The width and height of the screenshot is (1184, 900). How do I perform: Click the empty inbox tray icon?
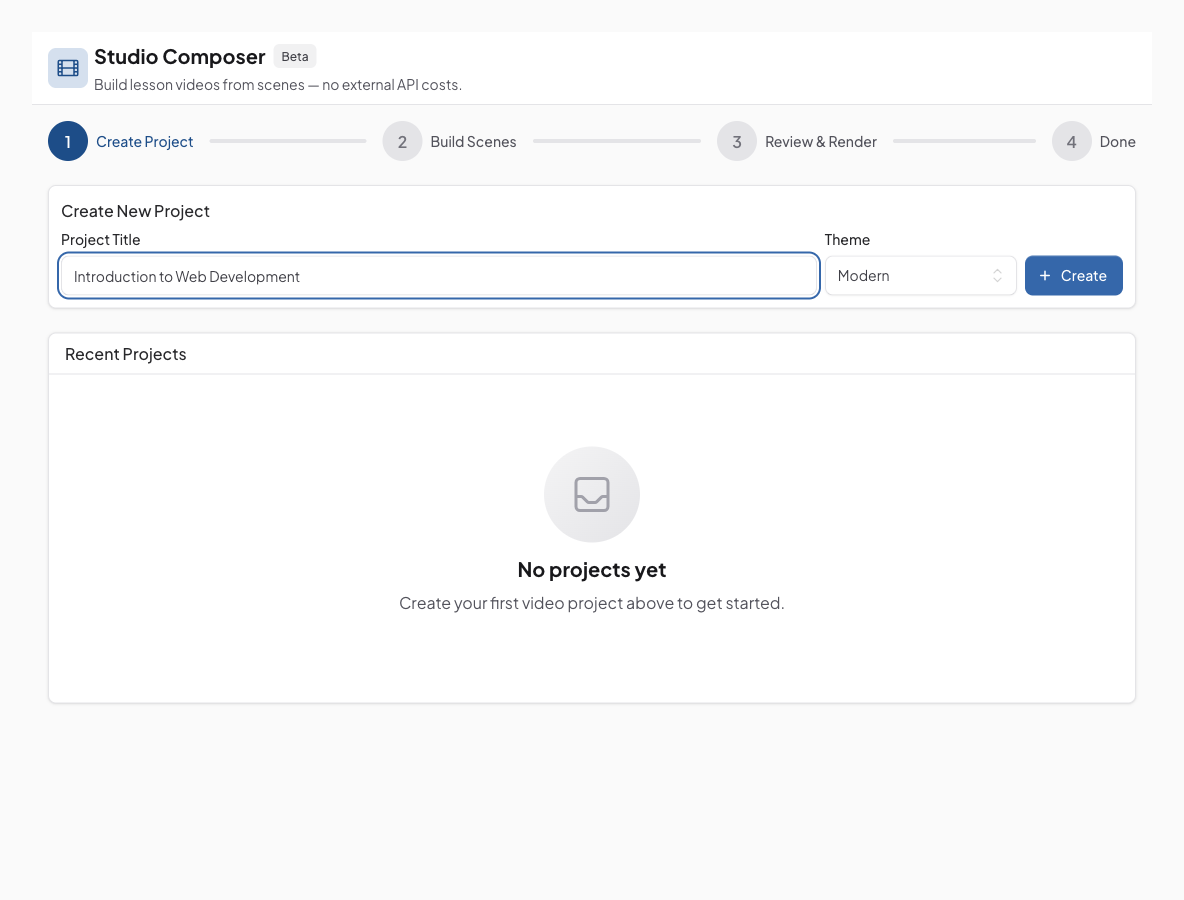point(592,494)
